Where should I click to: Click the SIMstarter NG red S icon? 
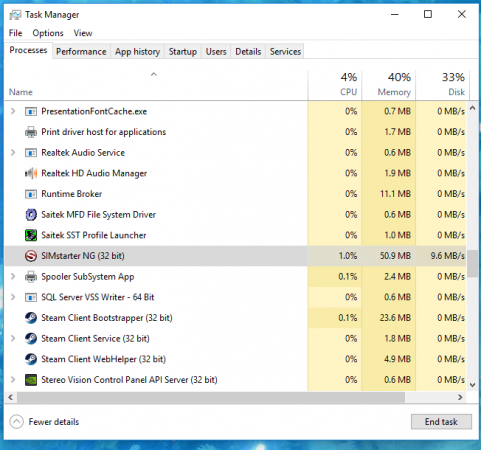coord(31,256)
